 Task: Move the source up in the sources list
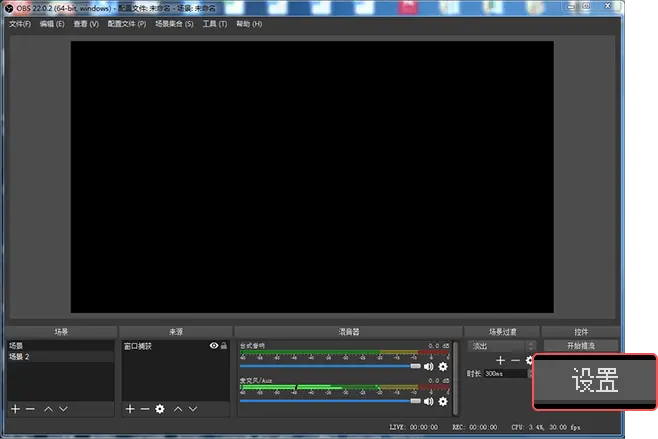tap(178, 409)
